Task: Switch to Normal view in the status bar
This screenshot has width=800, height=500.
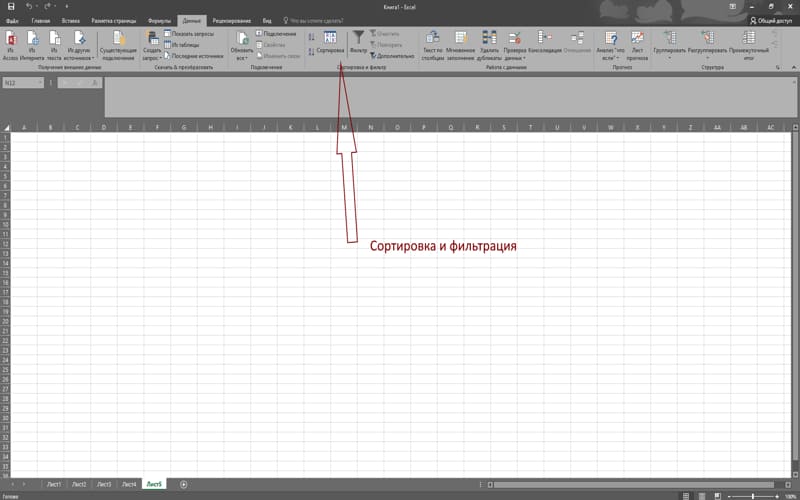Action: (x=686, y=496)
